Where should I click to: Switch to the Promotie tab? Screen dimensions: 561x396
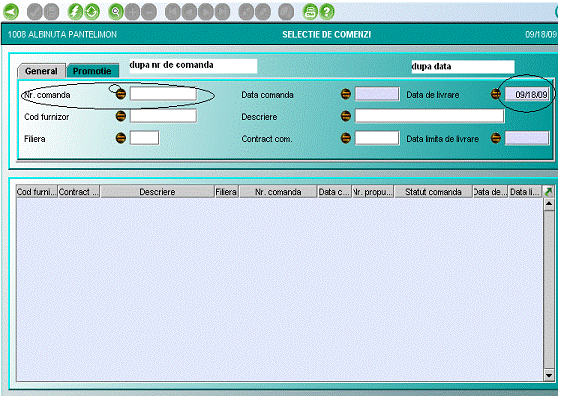pyautogui.click(x=92, y=71)
